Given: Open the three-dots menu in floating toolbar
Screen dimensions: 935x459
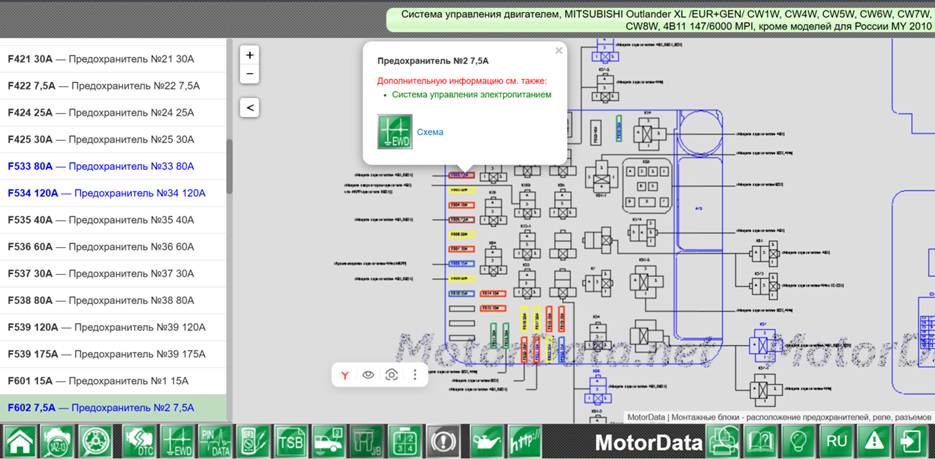Looking at the screenshot, I should coord(415,375).
